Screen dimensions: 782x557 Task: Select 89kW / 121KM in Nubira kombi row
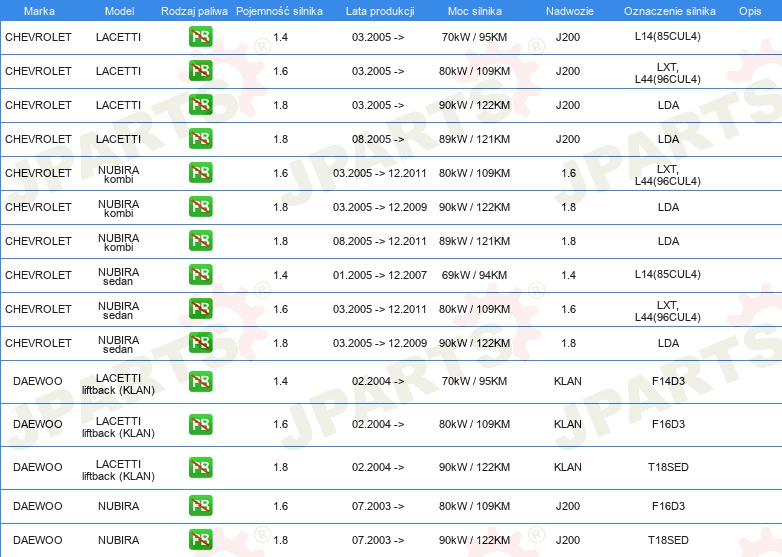pos(474,241)
